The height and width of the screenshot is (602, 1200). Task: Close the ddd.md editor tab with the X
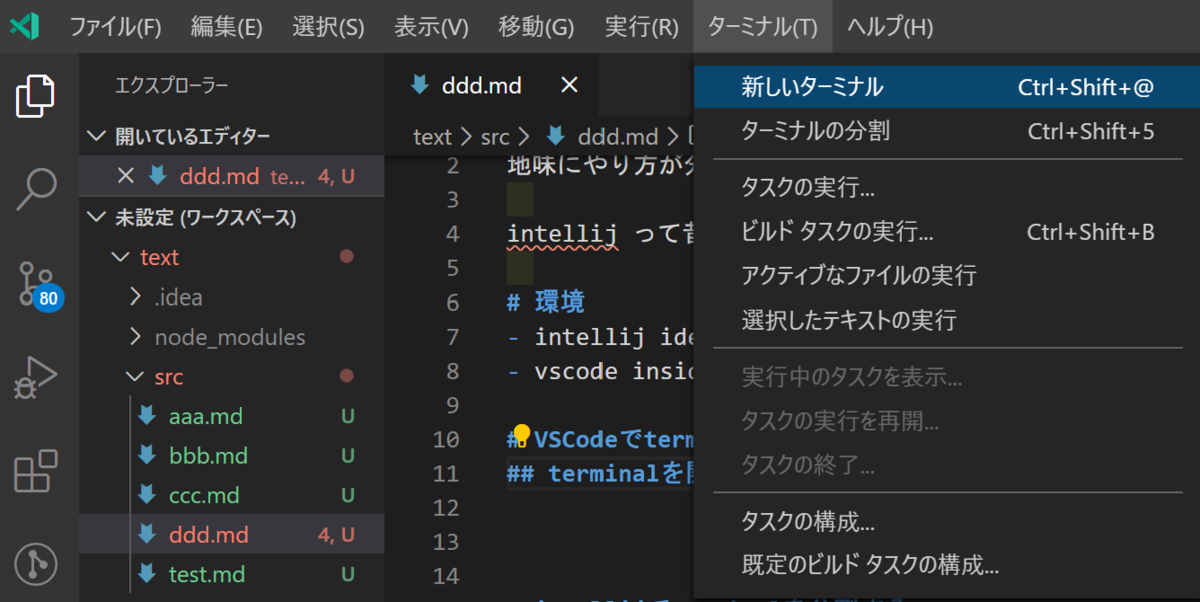pyautogui.click(x=568, y=85)
